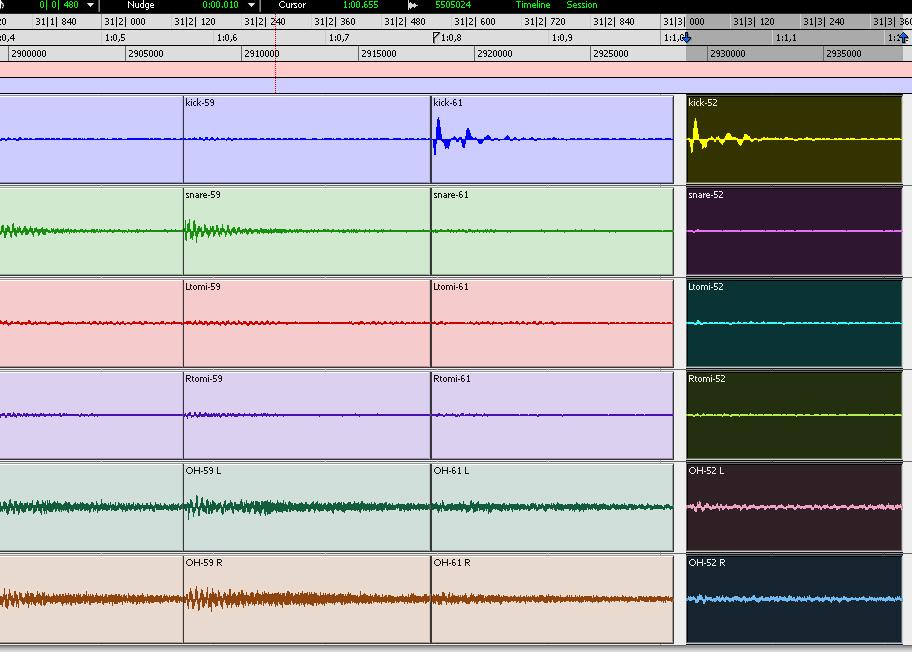912x652 pixels.
Task: Select the Ltomi-59 clip
Action: [x=307, y=323]
